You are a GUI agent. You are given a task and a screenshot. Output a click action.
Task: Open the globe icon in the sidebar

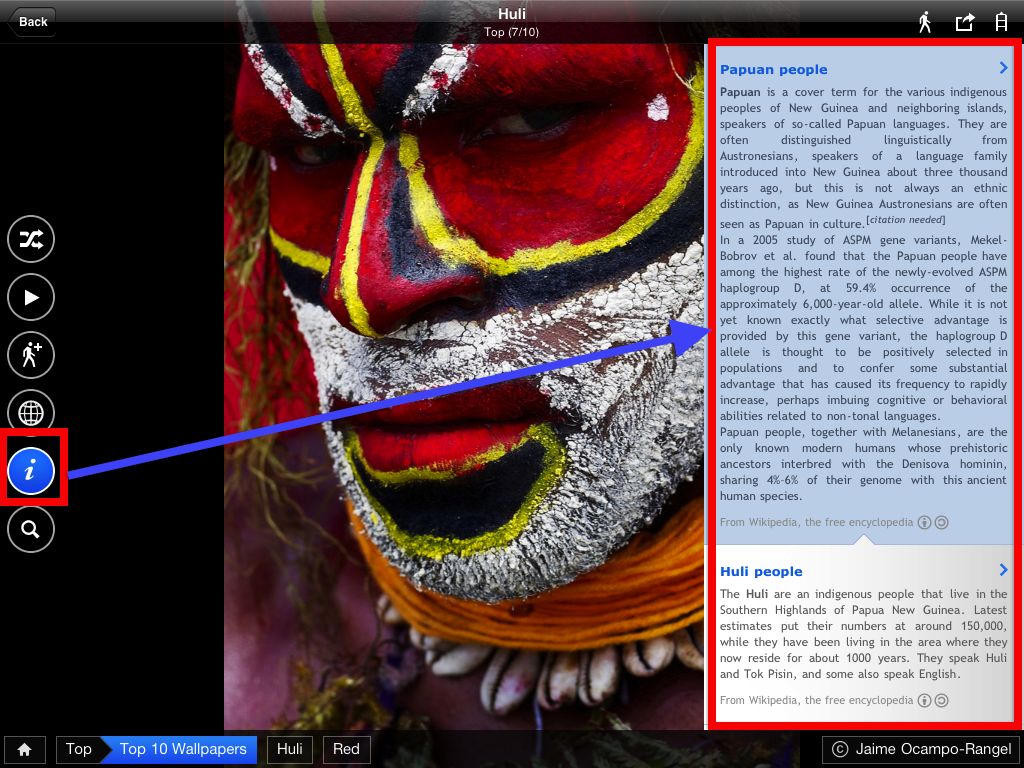coord(31,411)
